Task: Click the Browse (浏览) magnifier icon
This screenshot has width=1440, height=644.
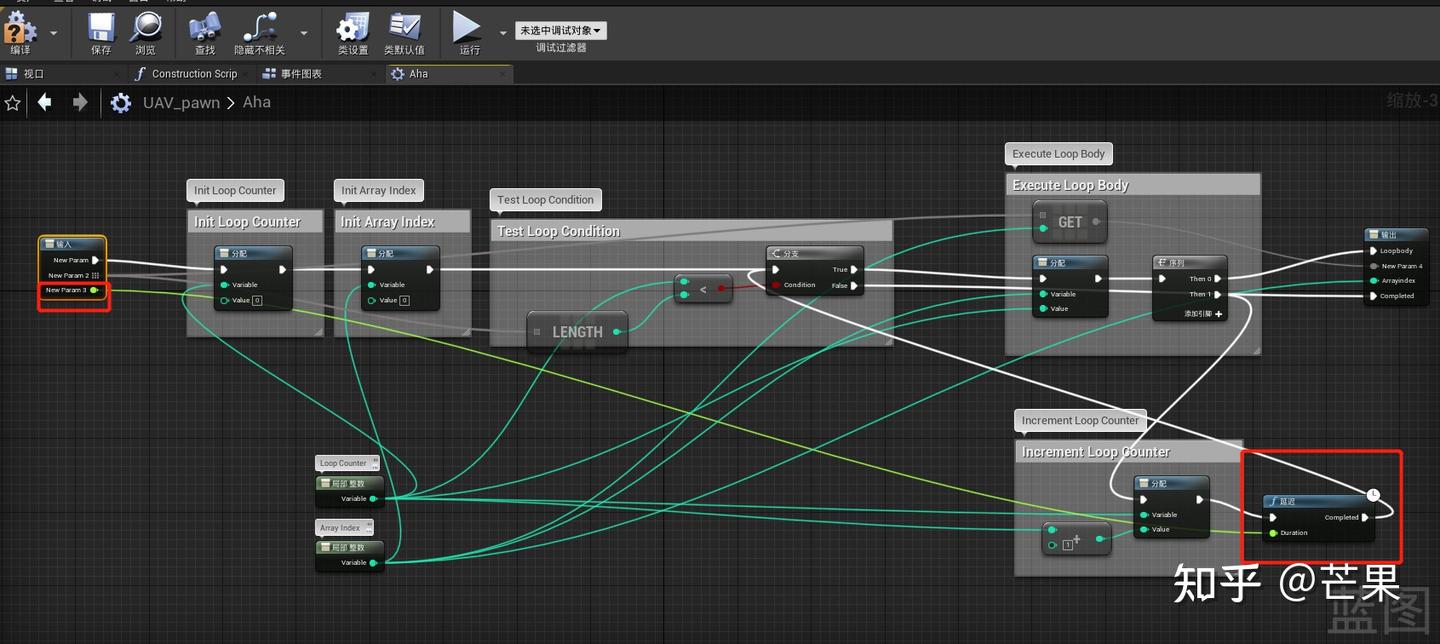Action: pyautogui.click(x=146, y=29)
